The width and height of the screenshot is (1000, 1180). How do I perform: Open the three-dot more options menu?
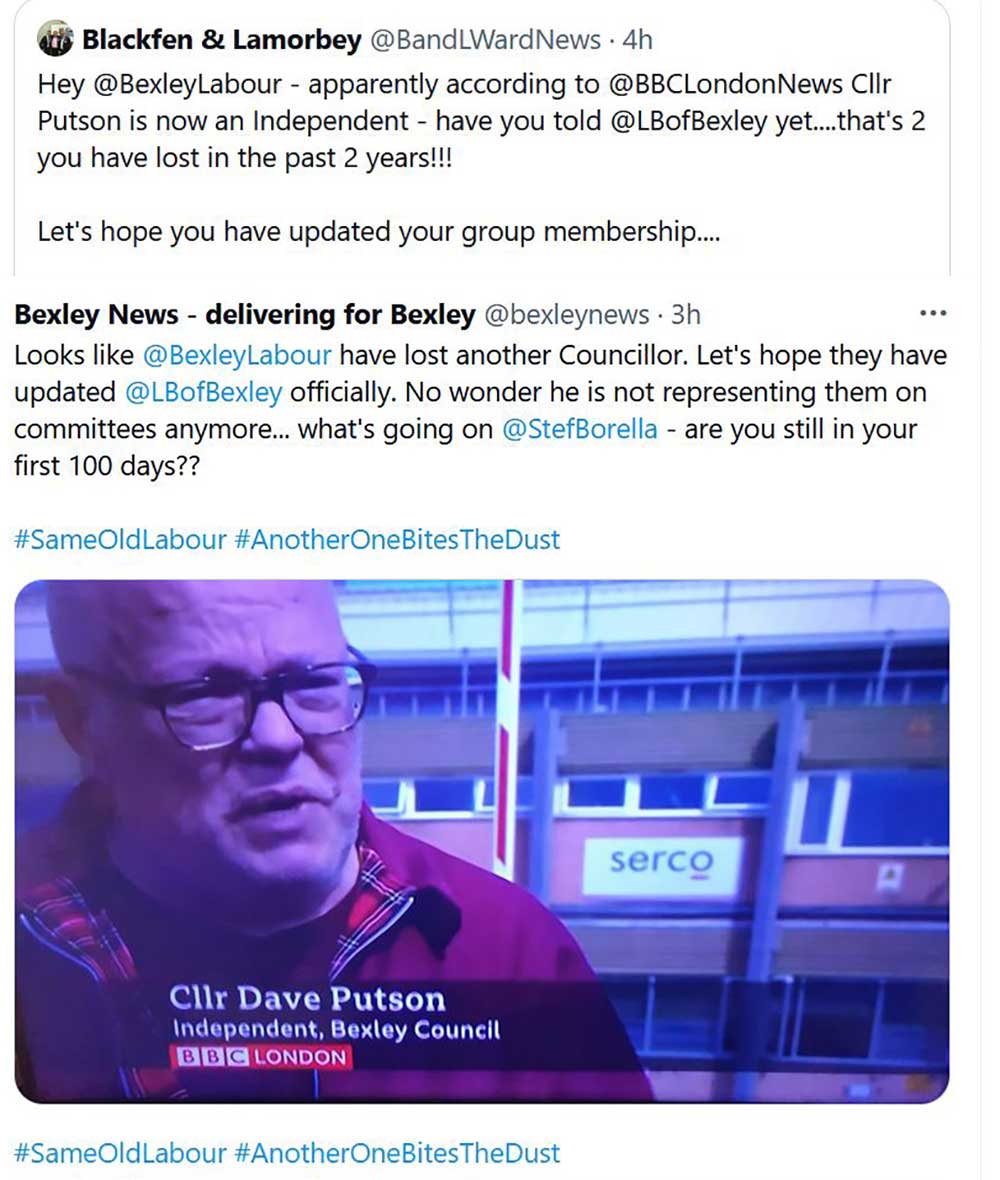click(x=933, y=313)
